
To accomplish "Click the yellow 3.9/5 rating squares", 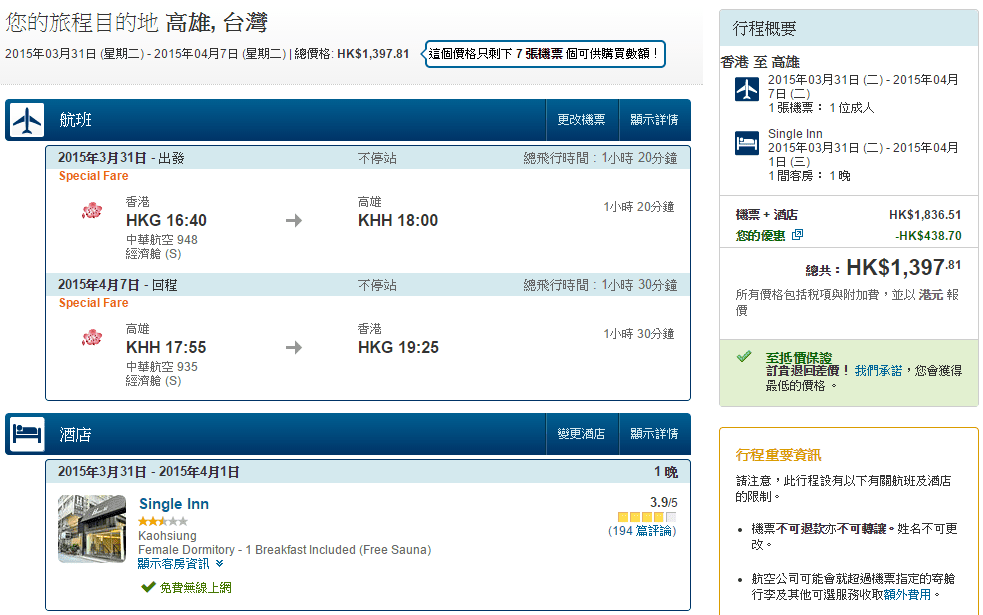I will 646,517.
